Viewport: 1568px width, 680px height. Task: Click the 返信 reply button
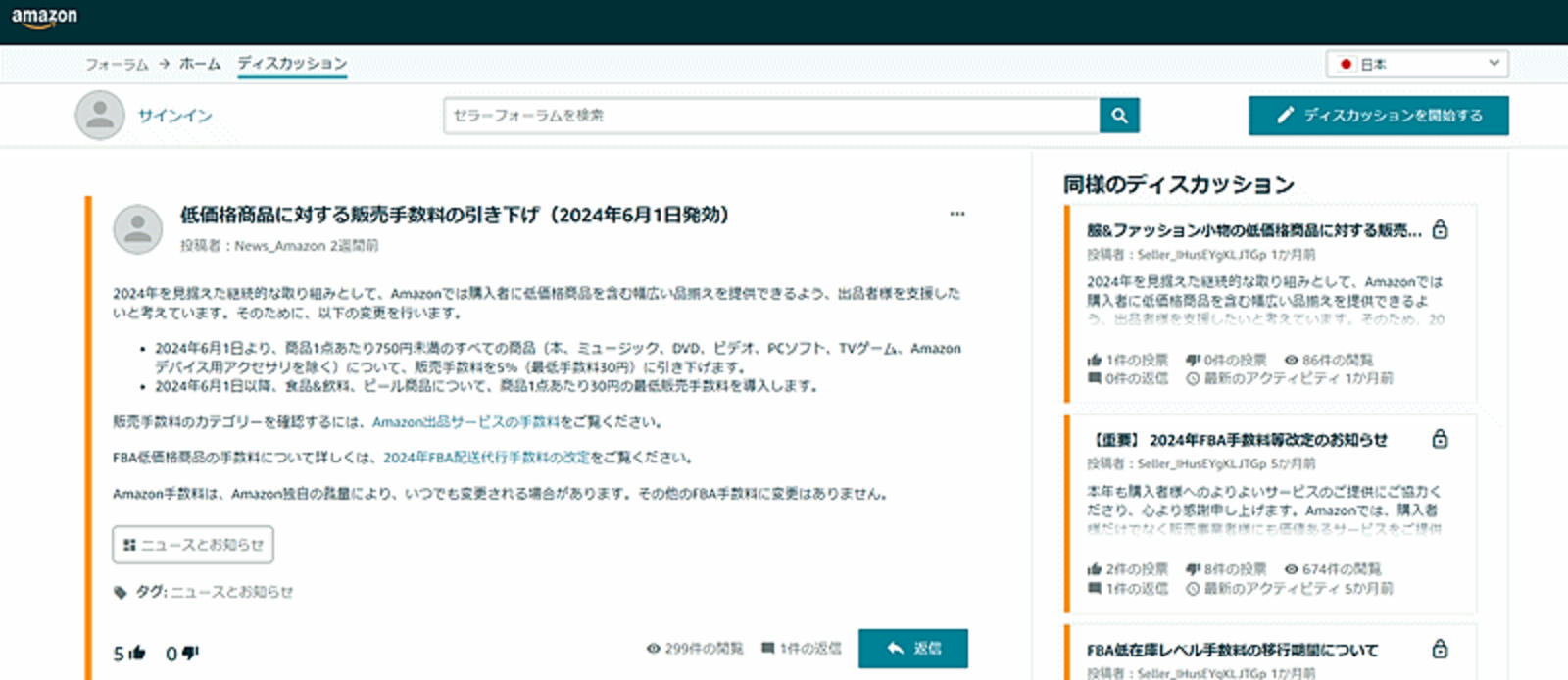[912, 649]
